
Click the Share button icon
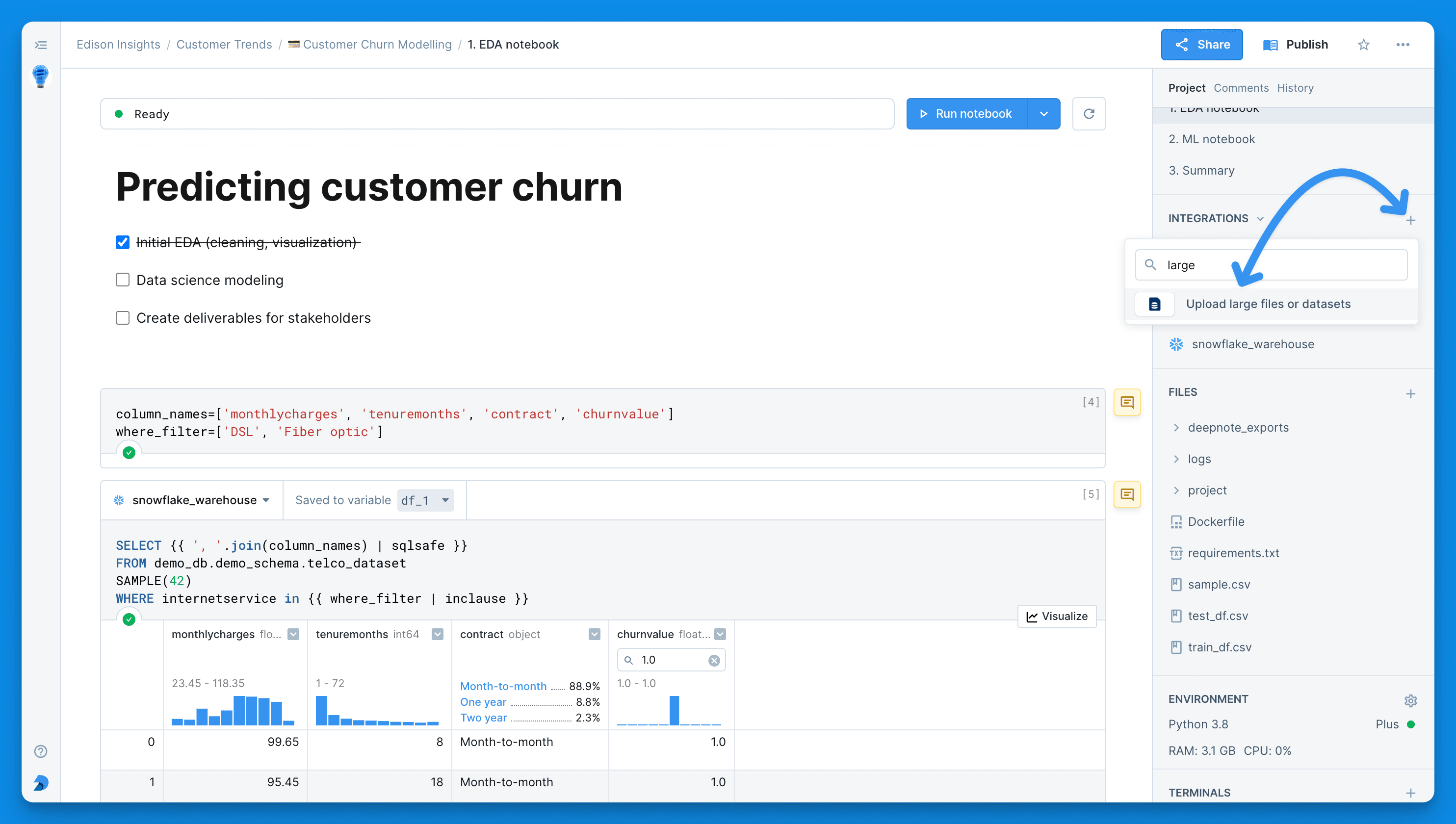[1184, 44]
